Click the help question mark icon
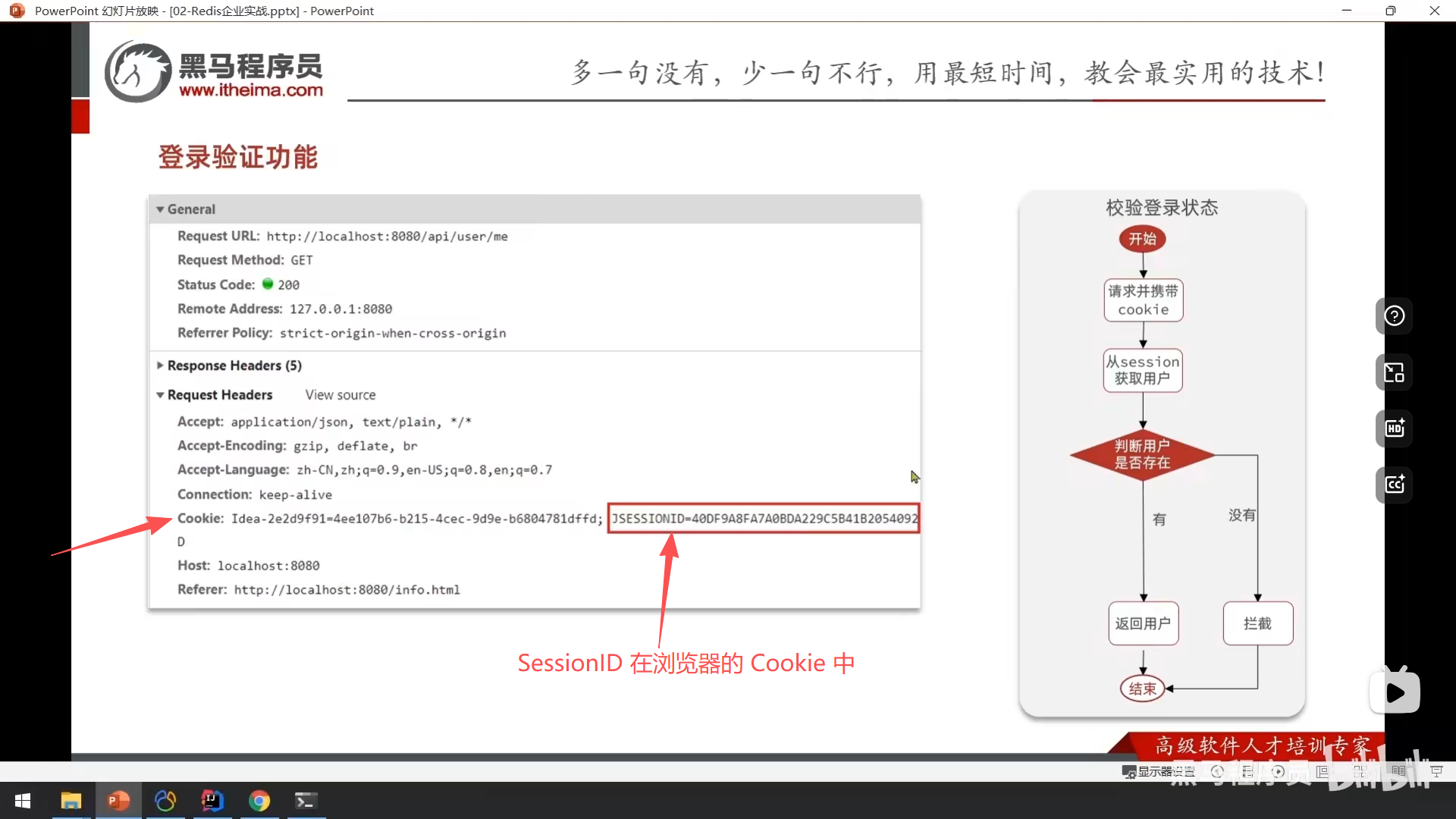The image size is (1456, 819). click(x=1394, y=316)
